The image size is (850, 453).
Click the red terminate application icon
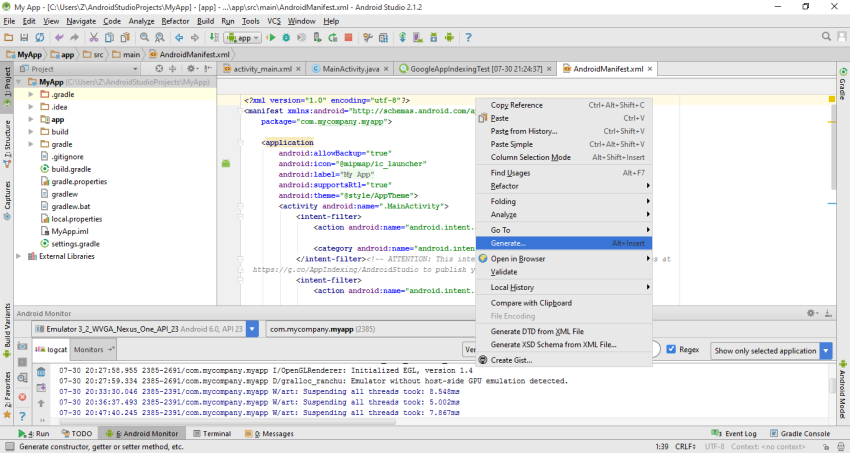click(22, 397)
